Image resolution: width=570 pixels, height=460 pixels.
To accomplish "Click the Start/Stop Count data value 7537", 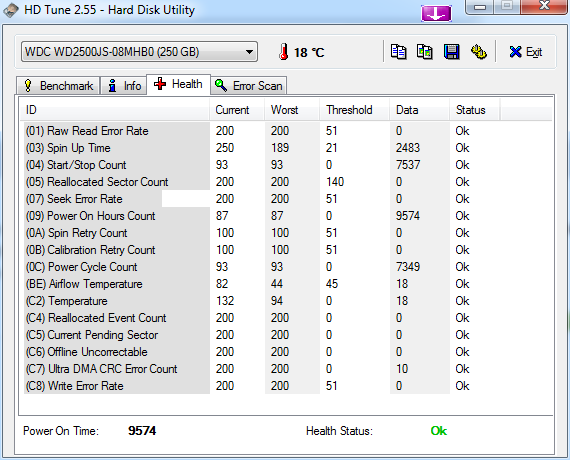I will (408, 165).
